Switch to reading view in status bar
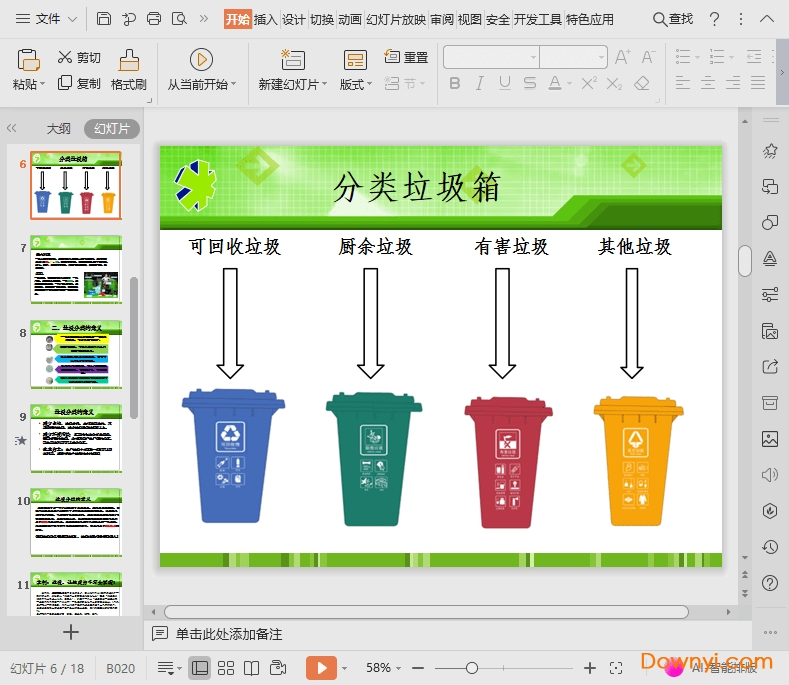The image size is (789, 685). pyautogui.click(x=252, y=668)
